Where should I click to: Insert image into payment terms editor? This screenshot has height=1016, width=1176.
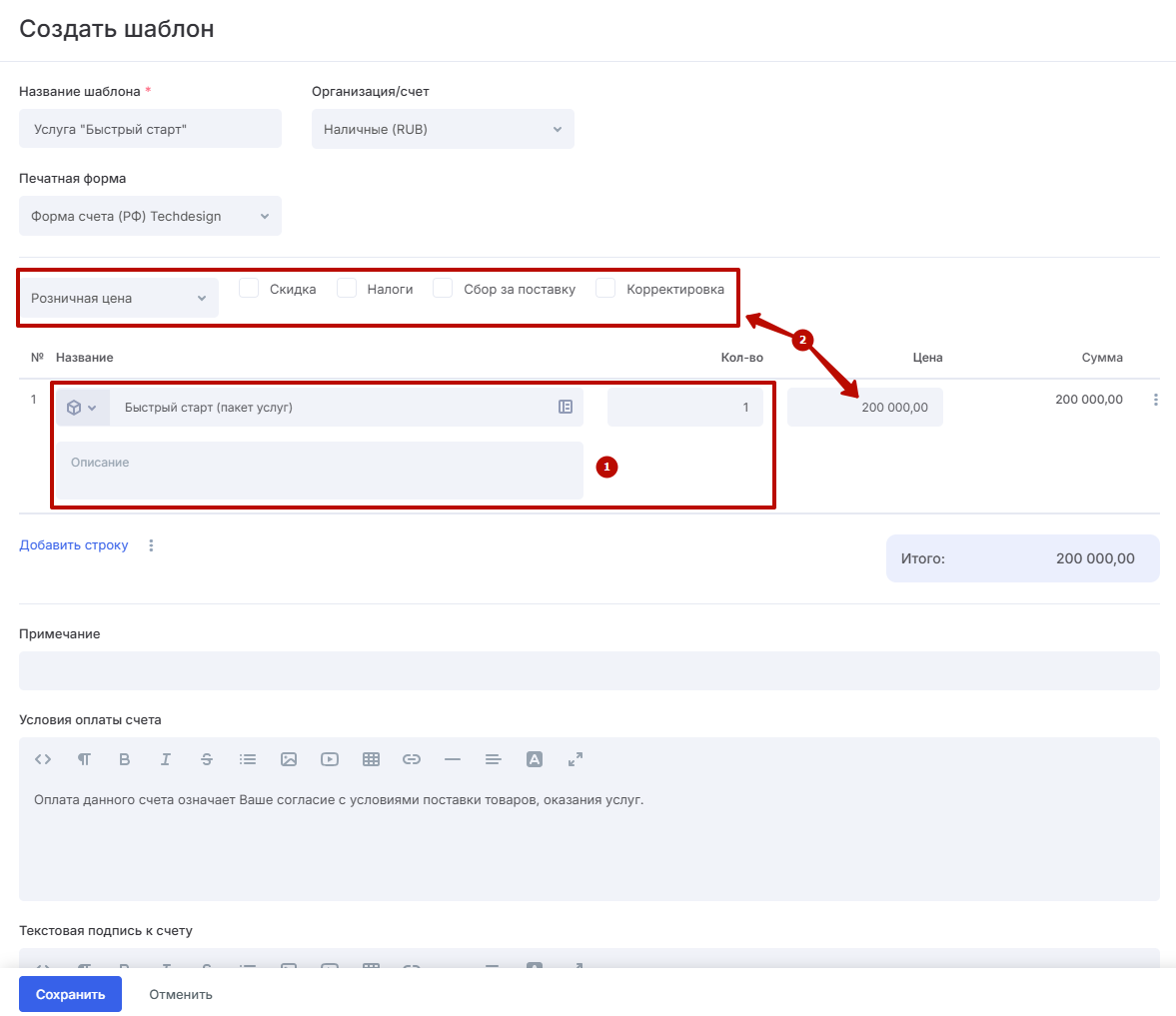point(289,759)
